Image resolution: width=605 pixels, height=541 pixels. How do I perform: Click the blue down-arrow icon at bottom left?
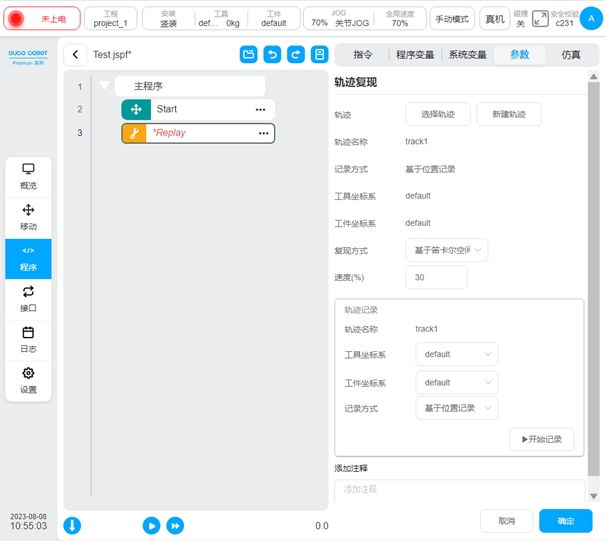(x=72, y=525)
